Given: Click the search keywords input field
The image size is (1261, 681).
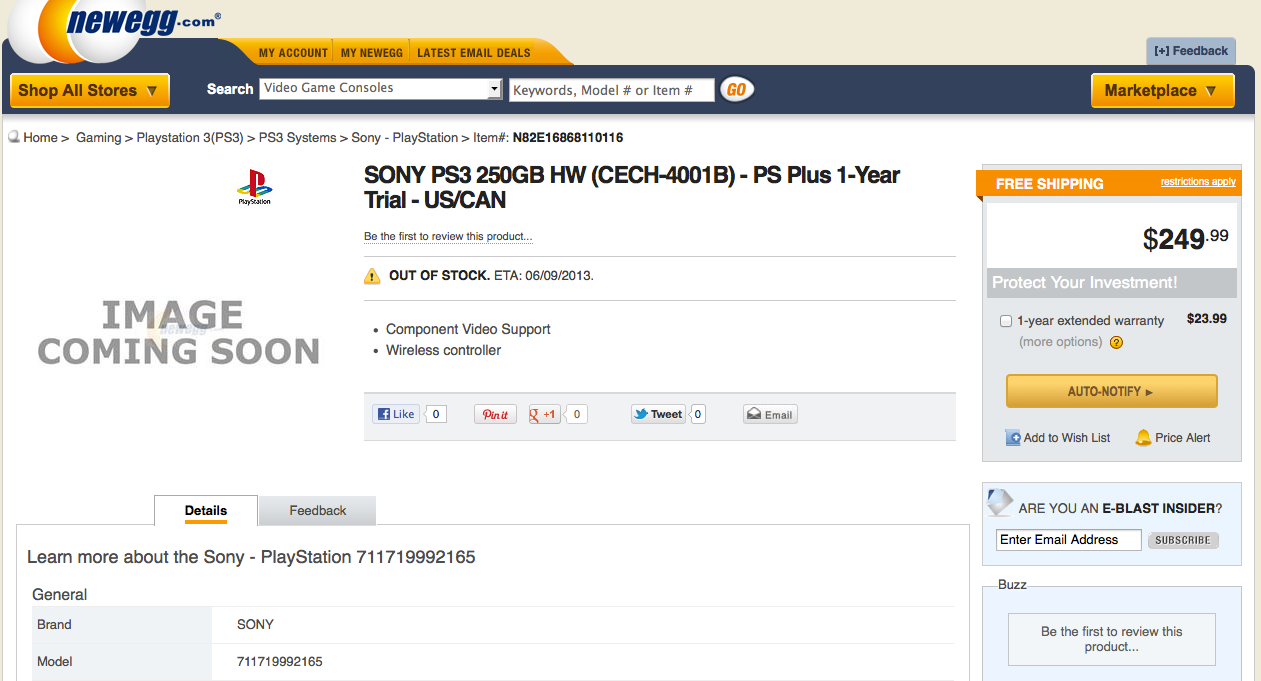Looking at the screenshot, I should click(x=612, y=90).
